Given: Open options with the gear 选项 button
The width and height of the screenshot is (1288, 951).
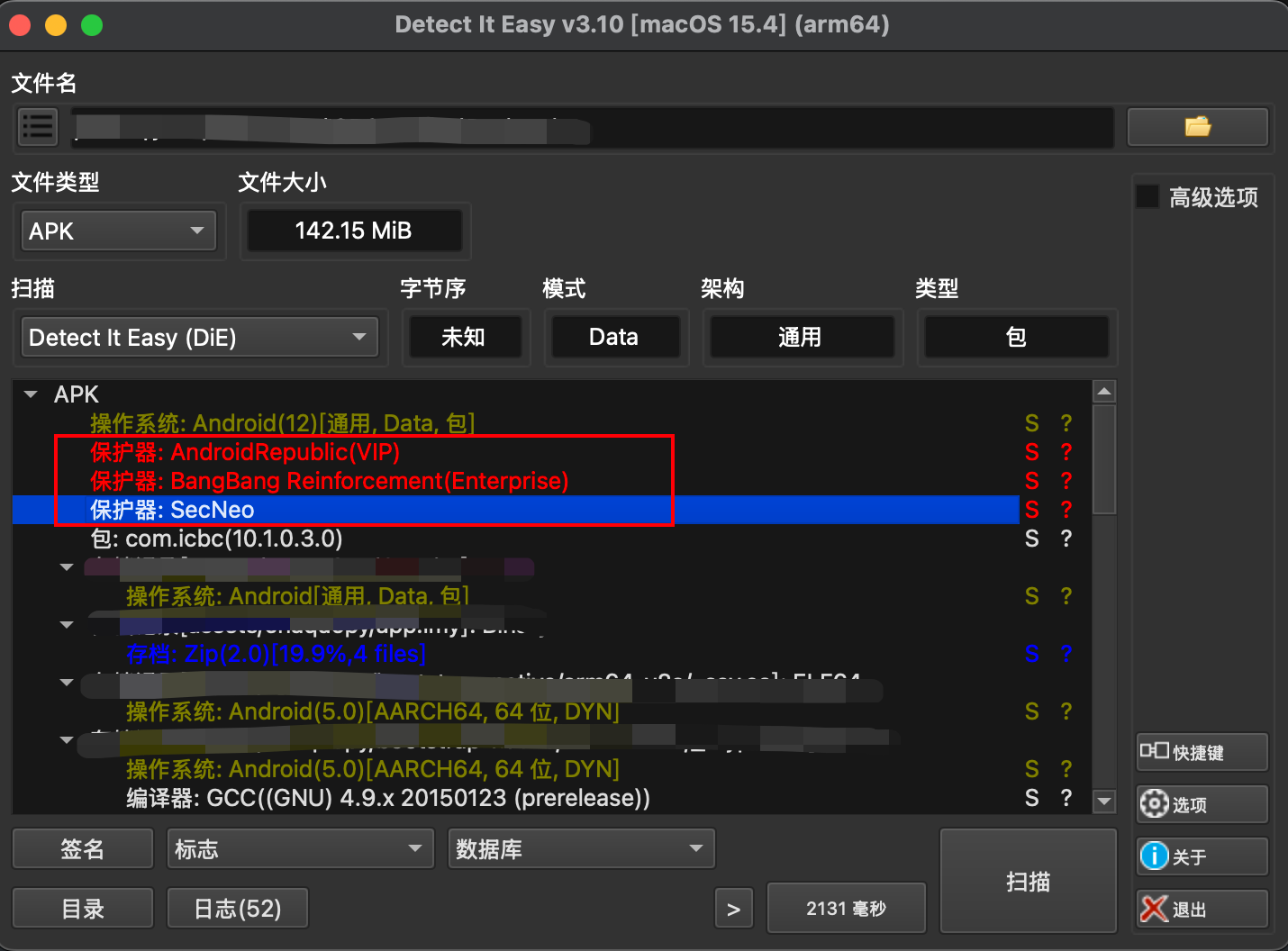Looking at the screenshot, I should [x=1202, y=804].
